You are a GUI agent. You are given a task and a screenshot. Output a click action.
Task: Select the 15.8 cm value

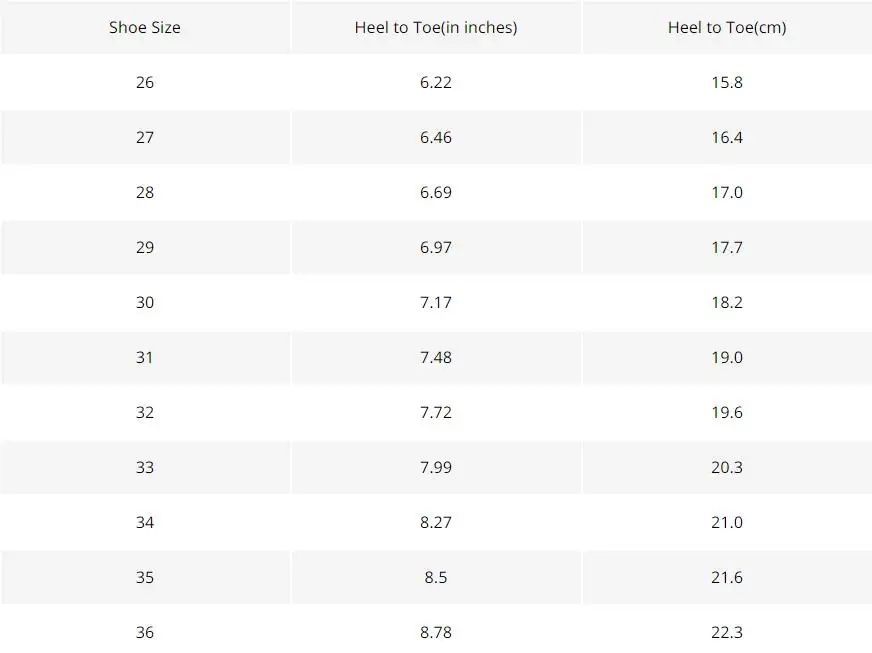pyautogui.click(x=727, y=82)
